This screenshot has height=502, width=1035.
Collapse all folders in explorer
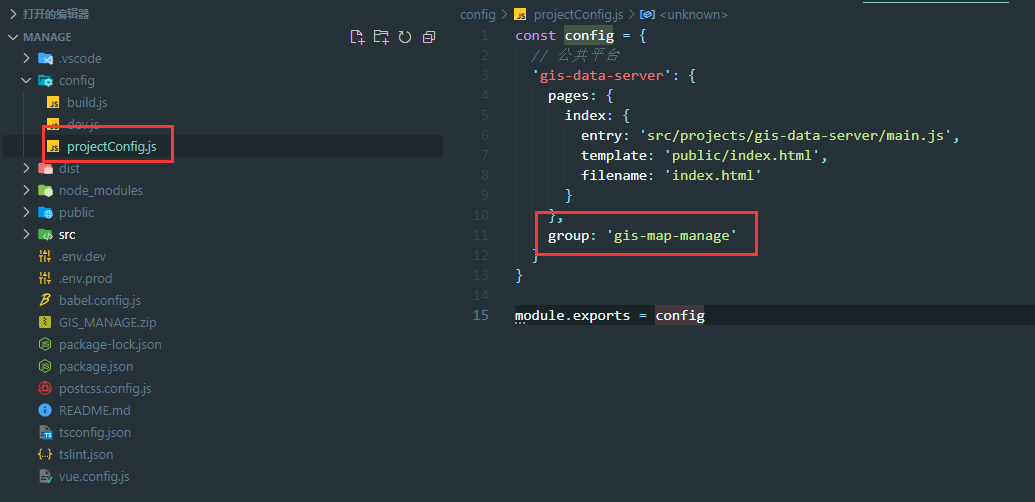coord(429,37)
